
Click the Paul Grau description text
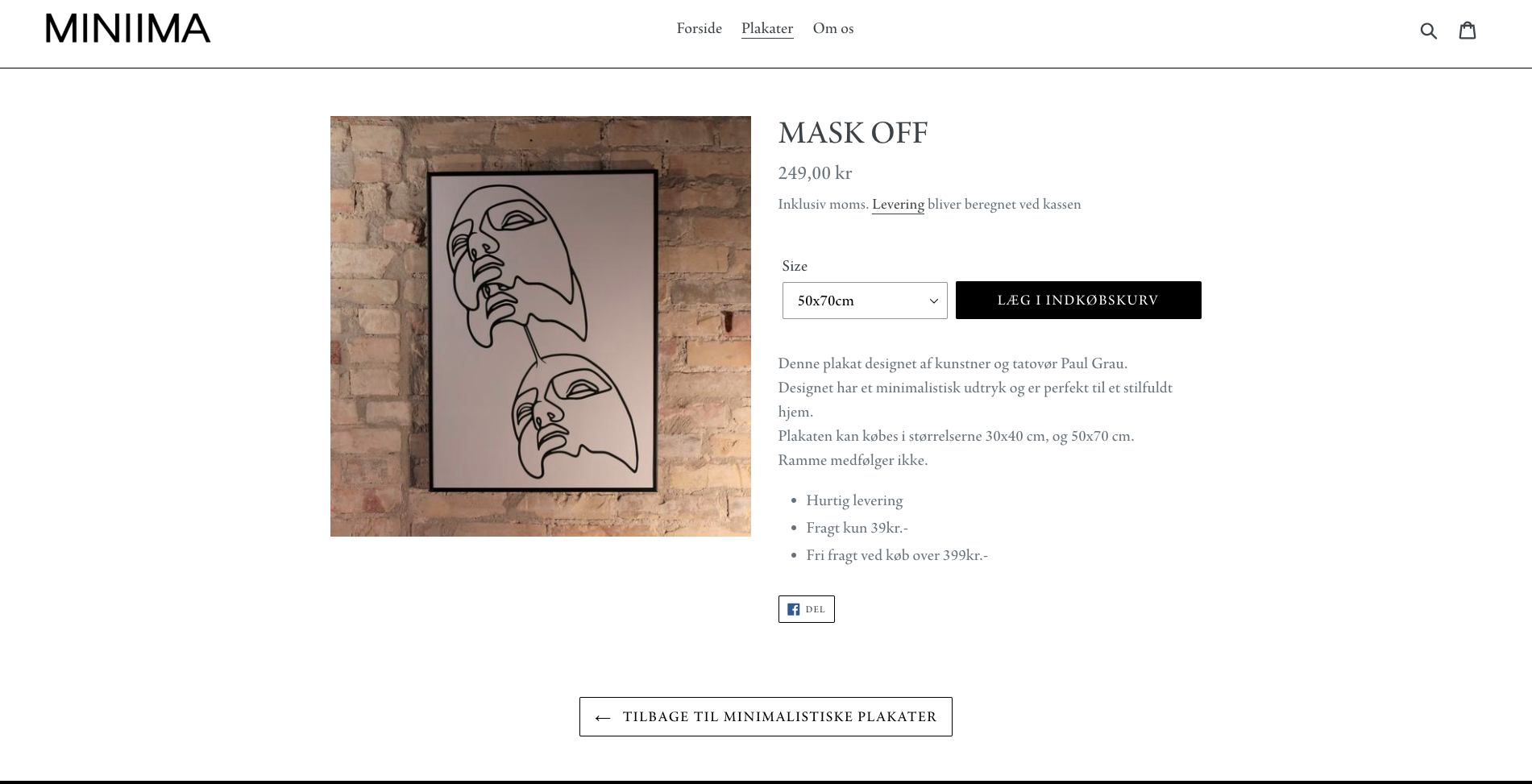click(x=953, y=363)
